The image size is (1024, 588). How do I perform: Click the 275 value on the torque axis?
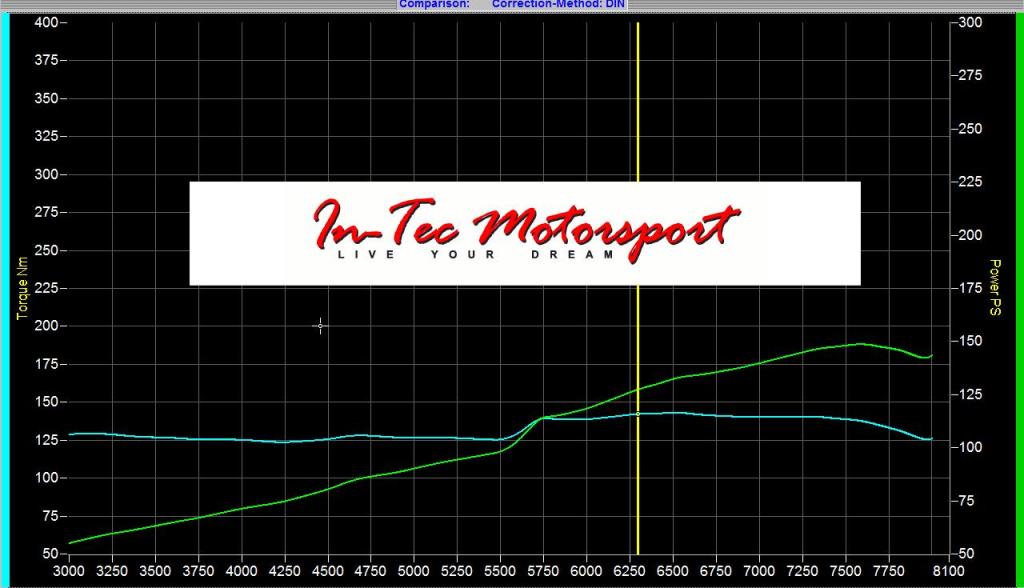click(46, 212)
